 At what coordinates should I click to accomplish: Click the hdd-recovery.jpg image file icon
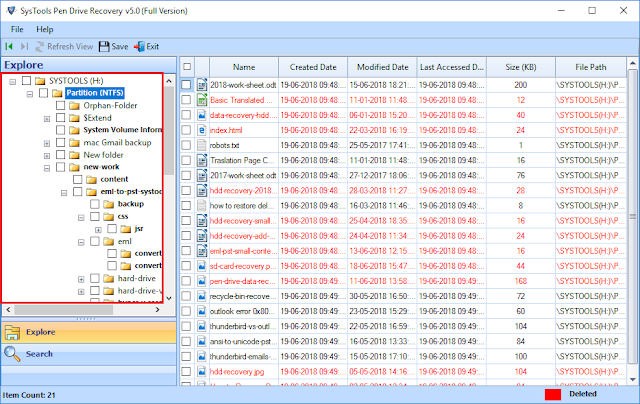202,371
